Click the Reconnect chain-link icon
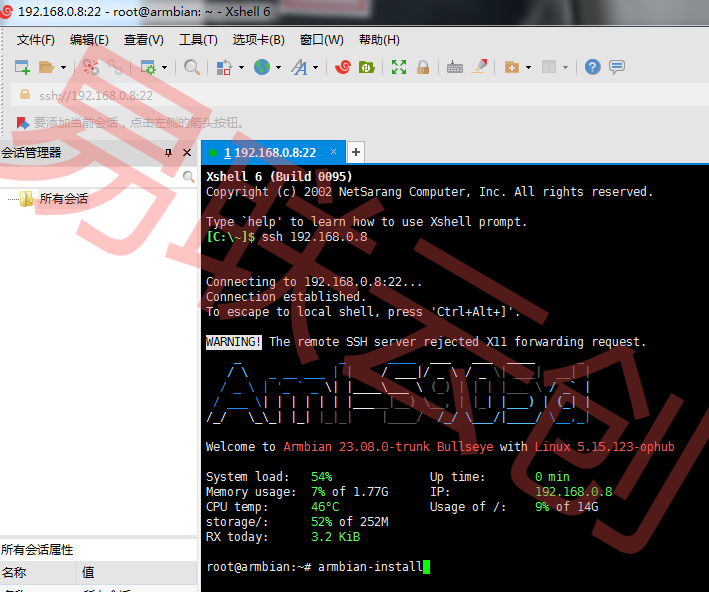The image size is (709, 592). click(x=115, y=67)
